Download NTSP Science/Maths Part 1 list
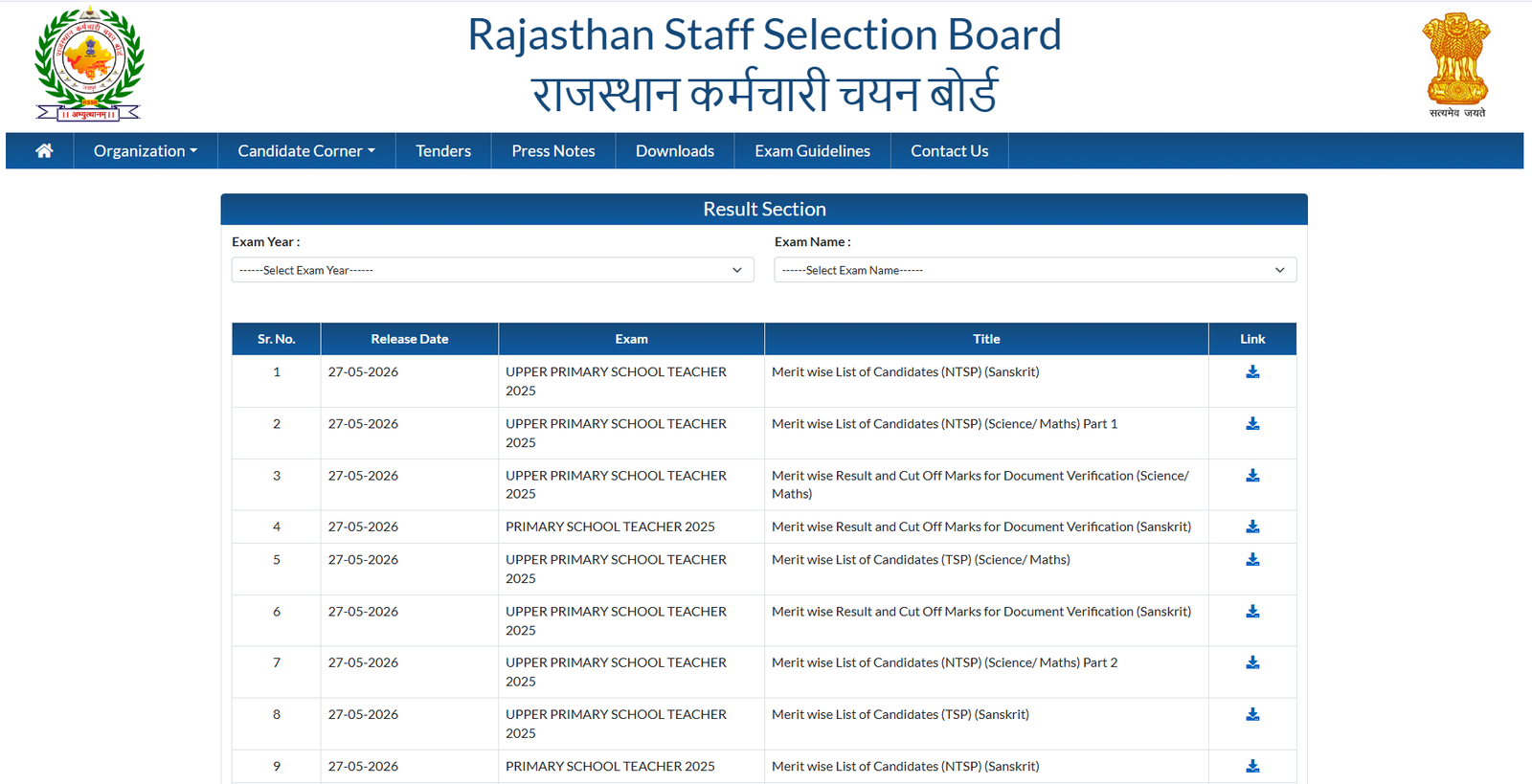Viewport: 1532px width, 784px height. click(1252, 424)
